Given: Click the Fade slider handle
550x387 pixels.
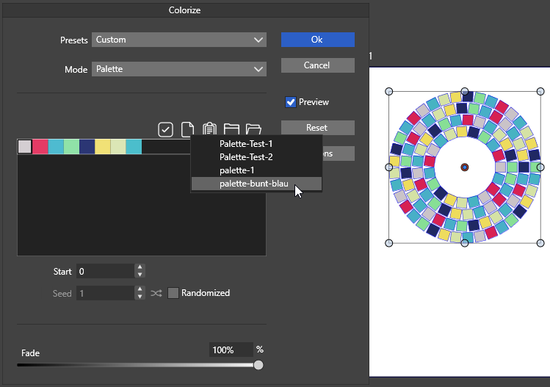Looking at the screenshot, I should (x=259, y=365).
